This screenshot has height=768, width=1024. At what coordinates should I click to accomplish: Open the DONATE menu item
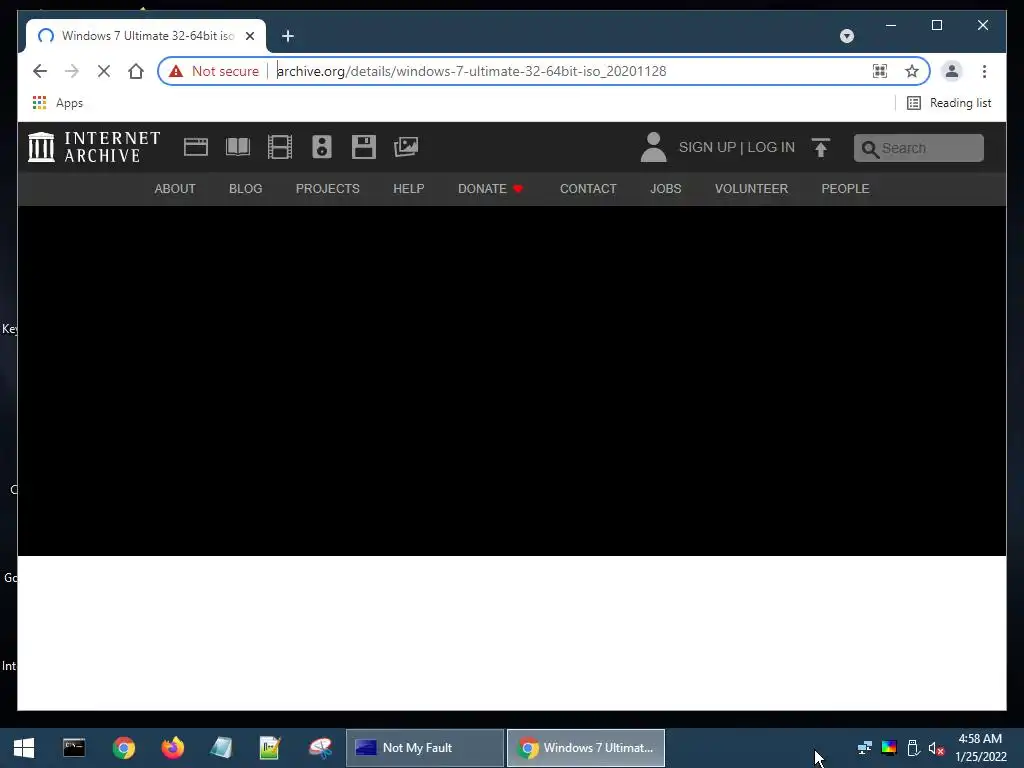tap(490, 189)
